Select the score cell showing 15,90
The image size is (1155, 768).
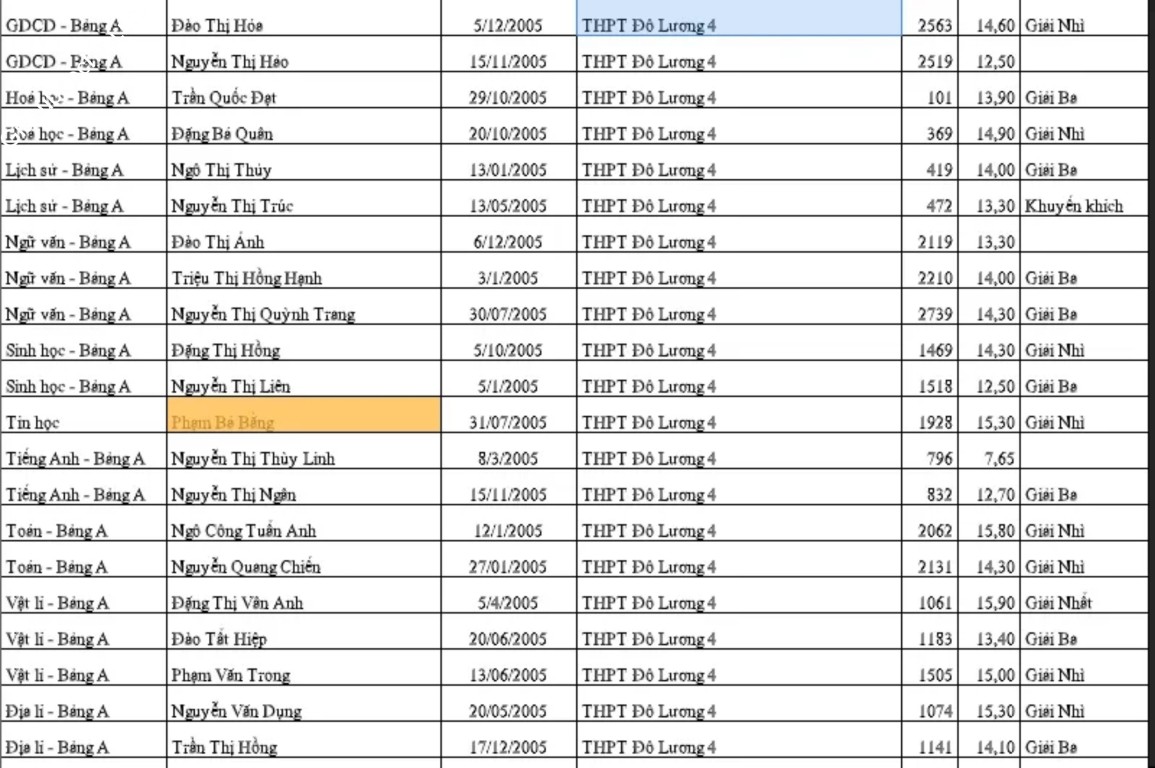(x=988, y=603)
